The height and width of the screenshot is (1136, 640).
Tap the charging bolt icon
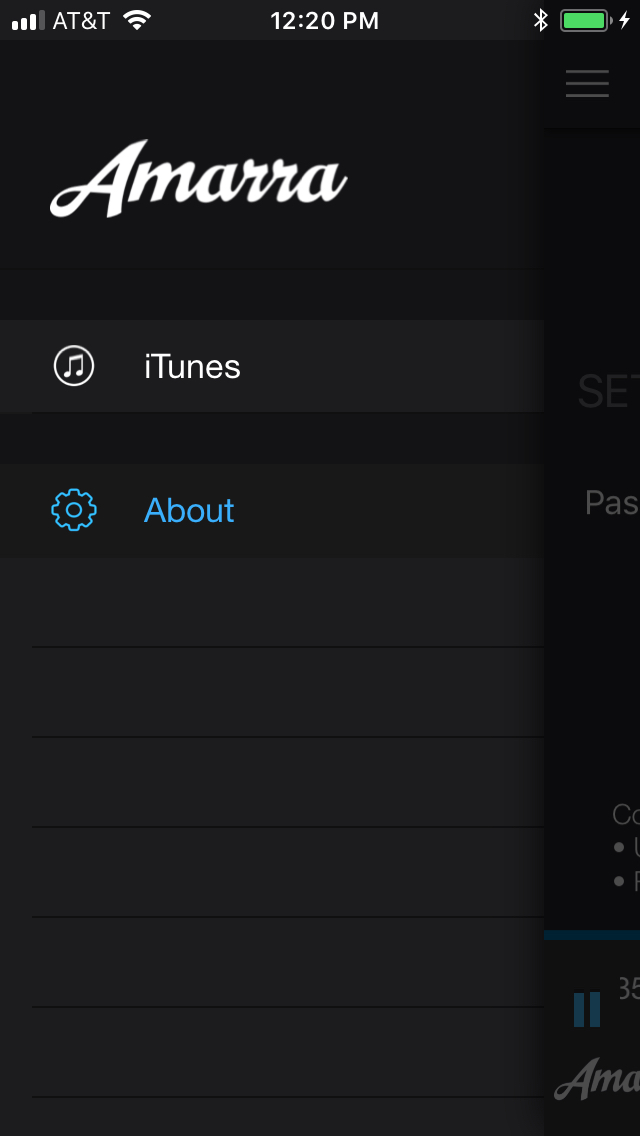coord(625,20)
